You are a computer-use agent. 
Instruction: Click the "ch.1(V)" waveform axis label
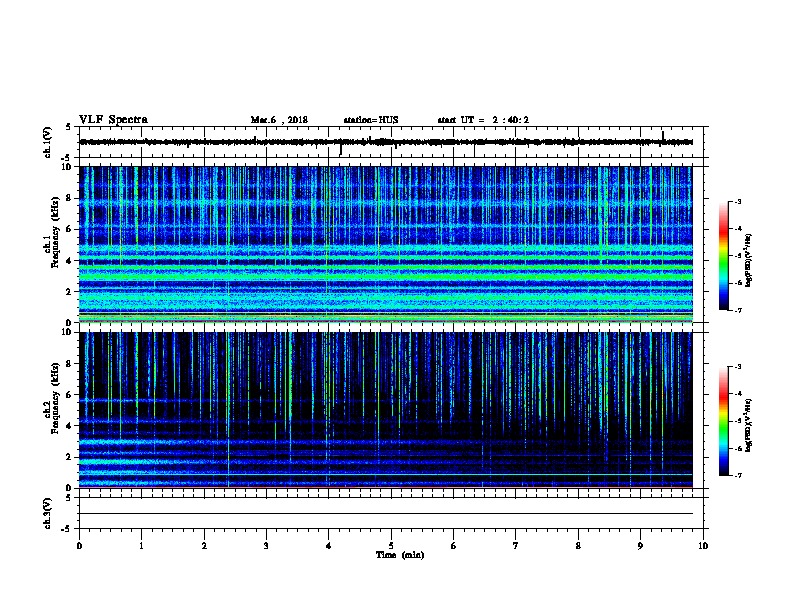tap(48, 142)
